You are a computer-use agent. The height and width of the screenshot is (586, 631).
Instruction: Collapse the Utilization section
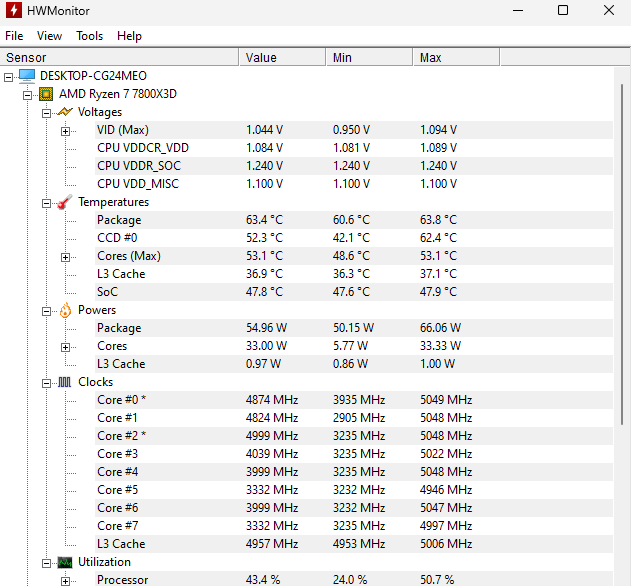[46, 563]
